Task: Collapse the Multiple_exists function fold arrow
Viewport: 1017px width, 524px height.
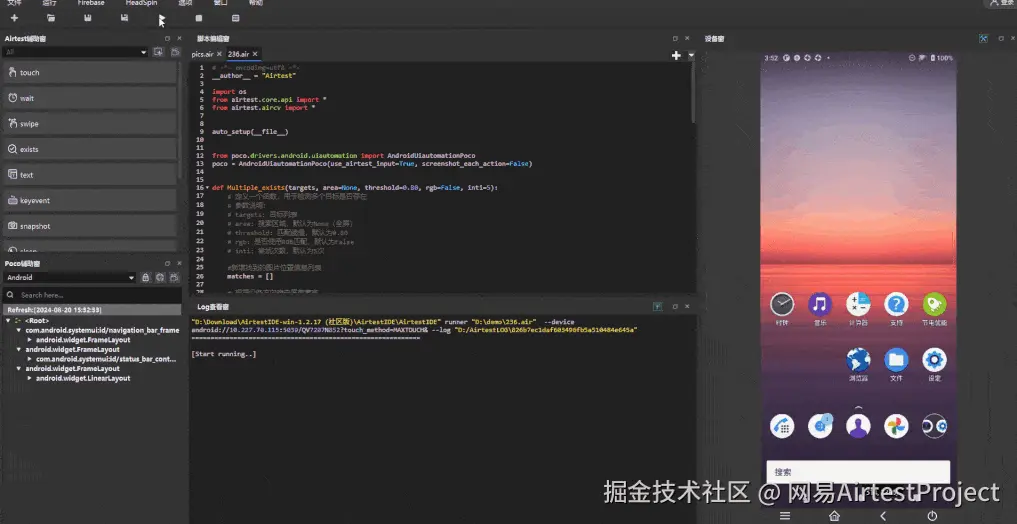Action: tap(207, 188)
